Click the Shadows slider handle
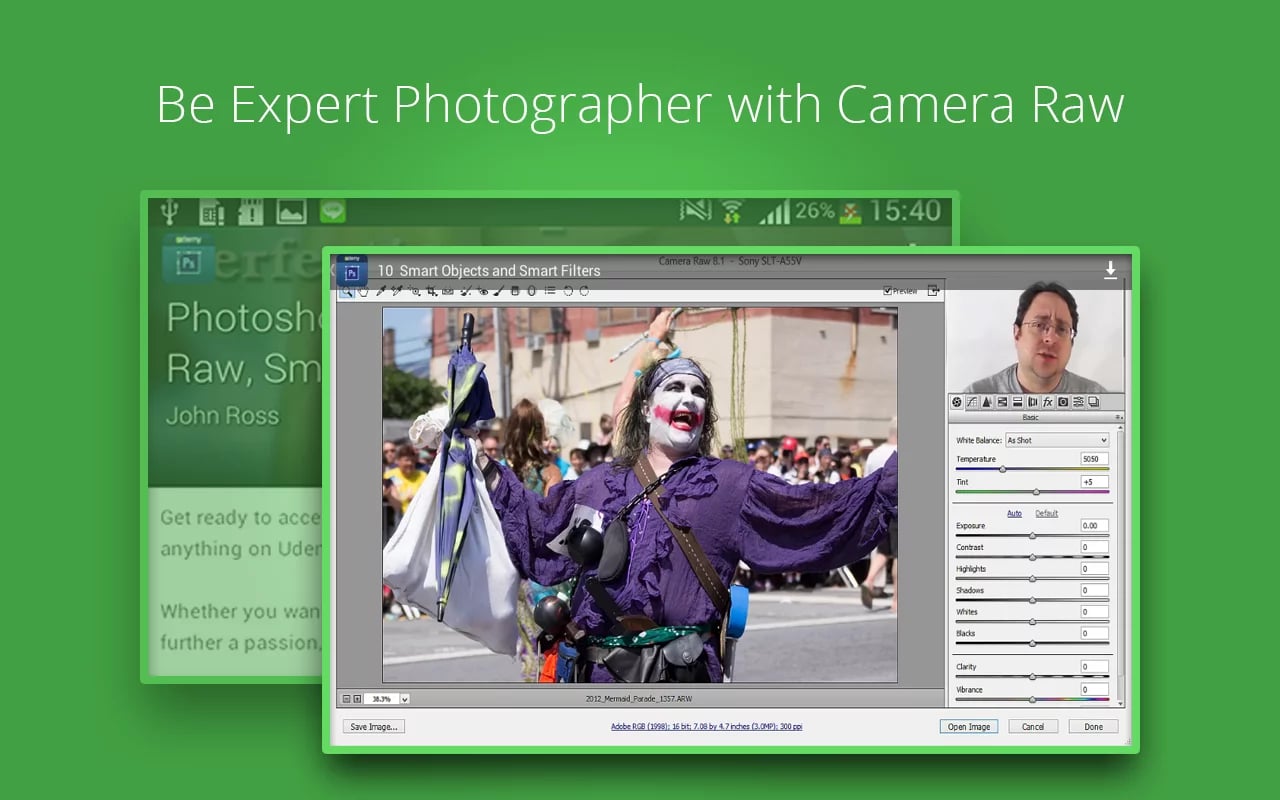Screen dimensions: 1280x800 (1032, 600)
